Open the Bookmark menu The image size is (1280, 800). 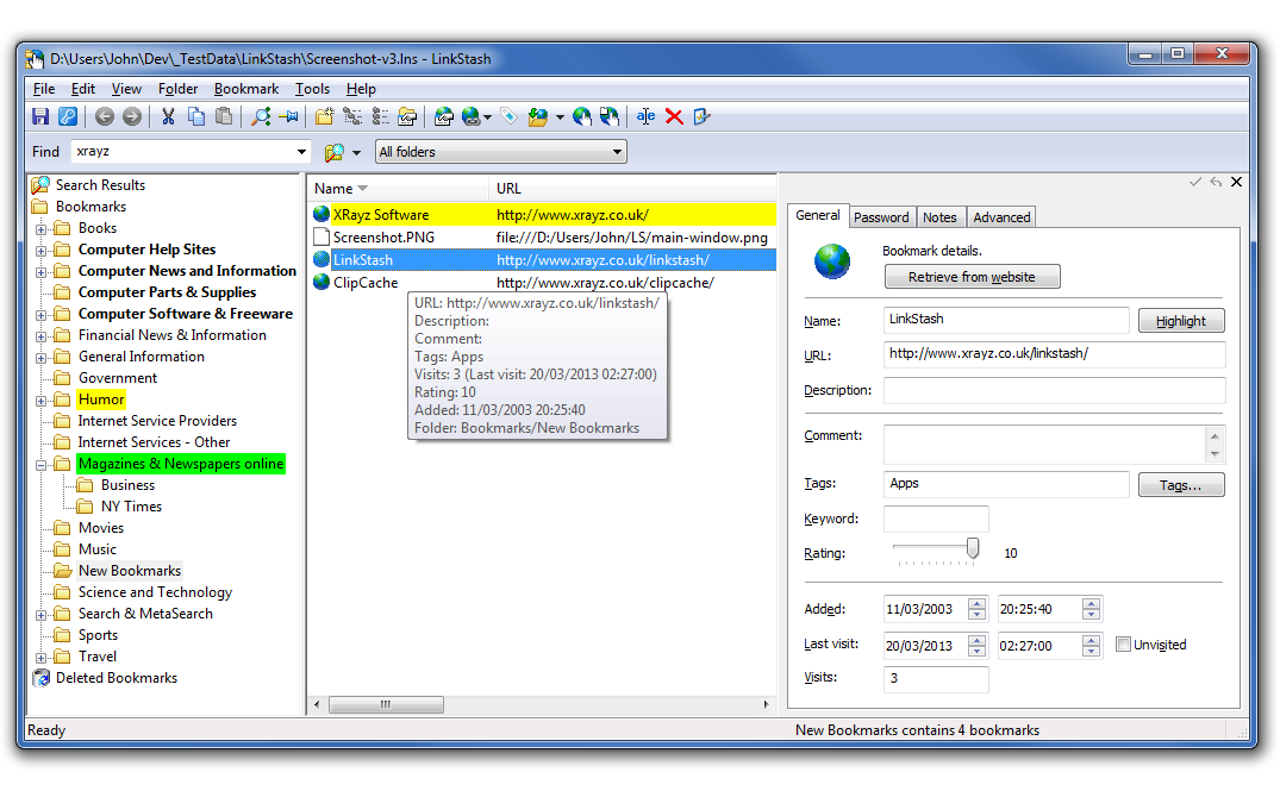(x=246, y=89)
